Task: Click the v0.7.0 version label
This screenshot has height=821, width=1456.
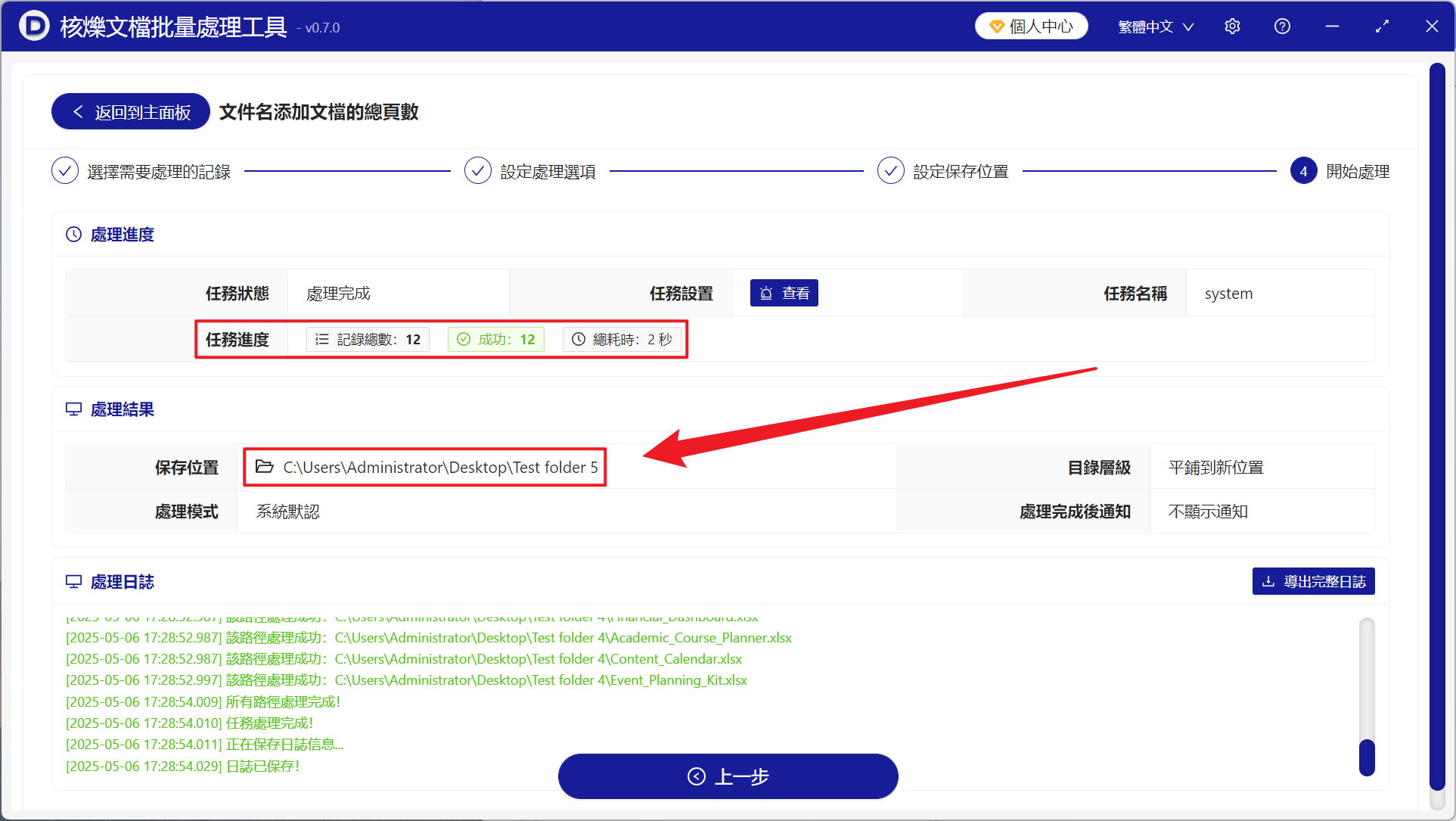Action: (x=318, y=28)
